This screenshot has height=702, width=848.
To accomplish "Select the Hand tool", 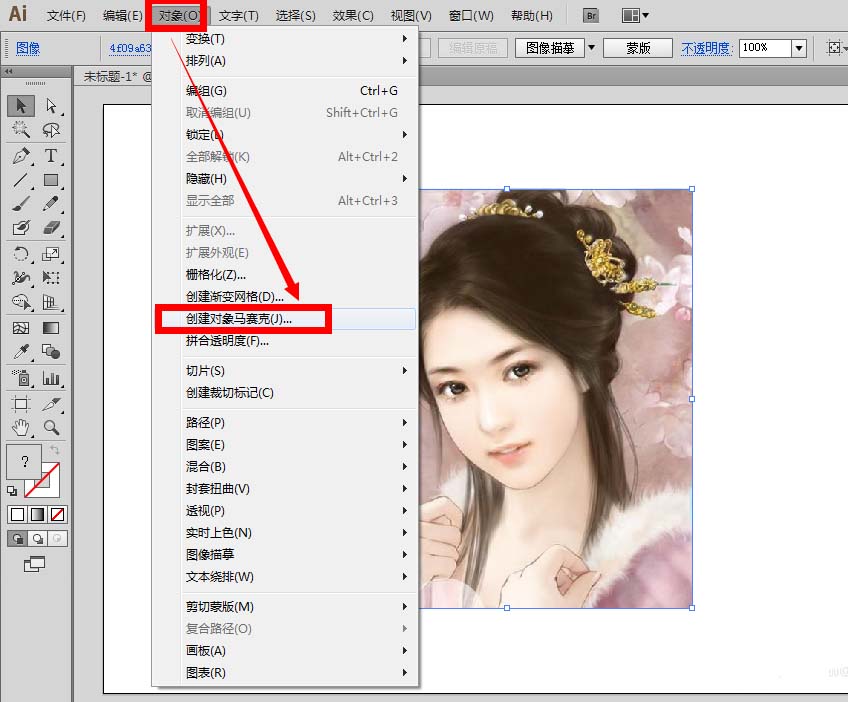I will tap(21, 428).
